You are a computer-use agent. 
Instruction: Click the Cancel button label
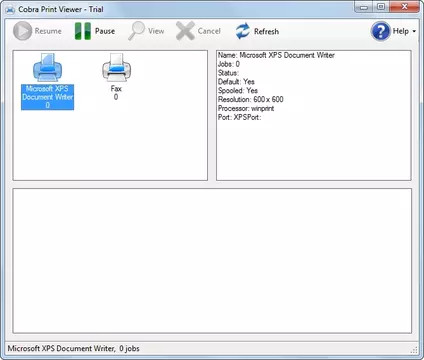point(209,31)
